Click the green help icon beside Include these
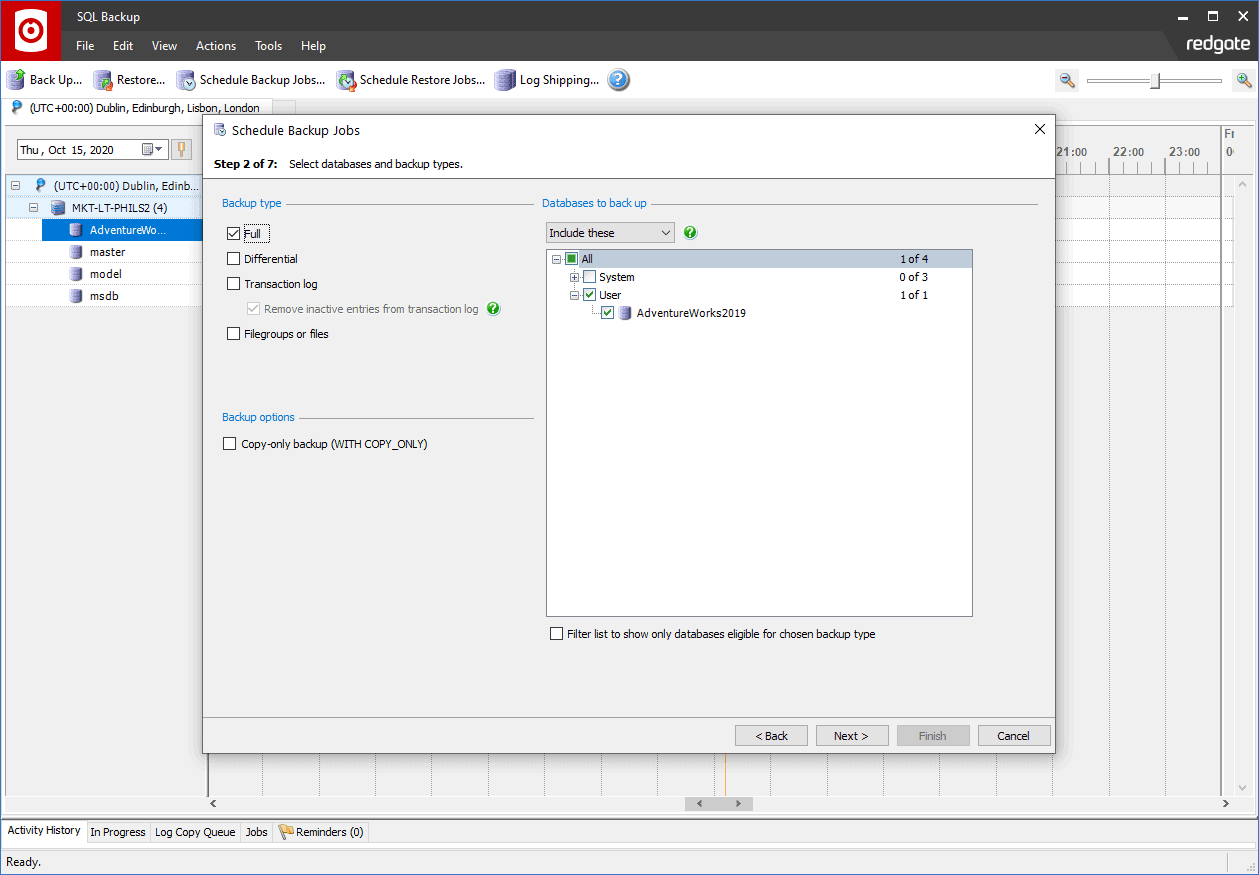Image resolution: width=1259 pixels, height=875 pixels. pyautogui.click(x=690, y=232)
